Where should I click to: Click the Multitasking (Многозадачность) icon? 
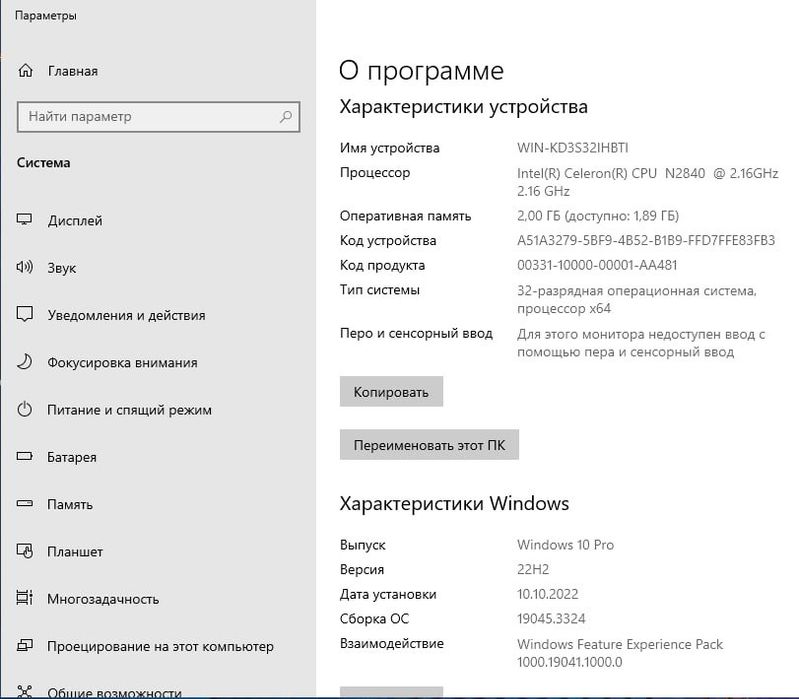coord(25,599)
